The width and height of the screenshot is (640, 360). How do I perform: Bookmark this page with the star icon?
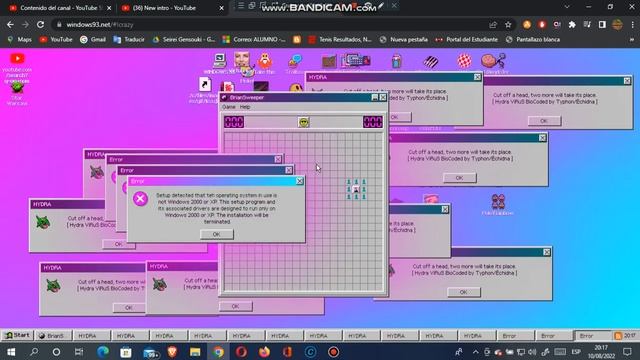508,24
